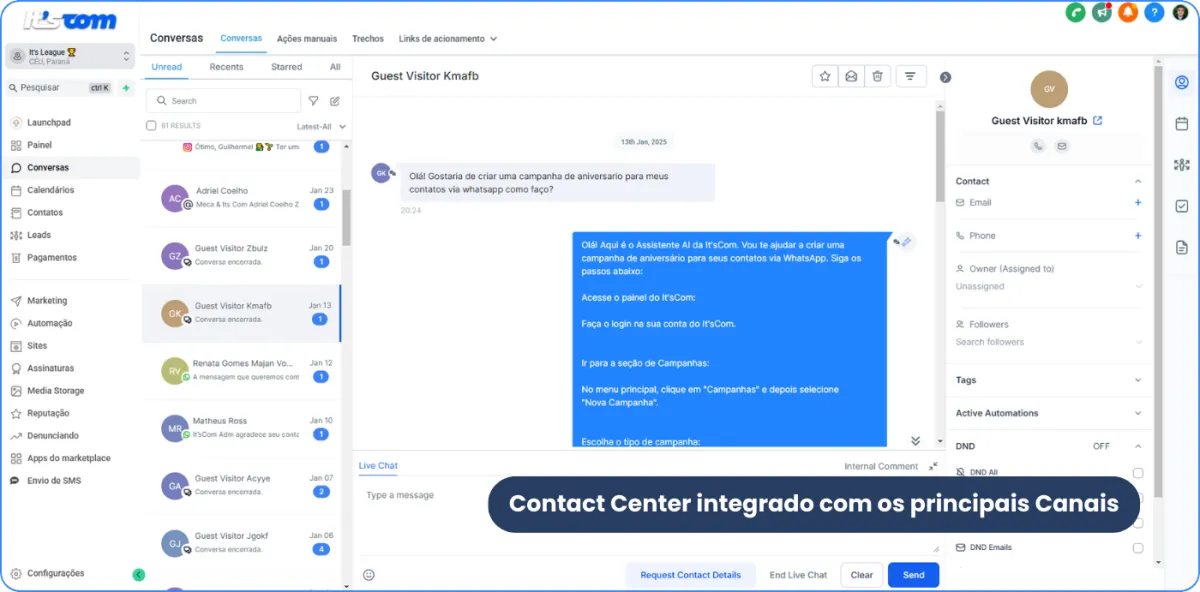Select the All conversations tab
The width and height of the screenshot is (1200, 592).
(335, 67)
